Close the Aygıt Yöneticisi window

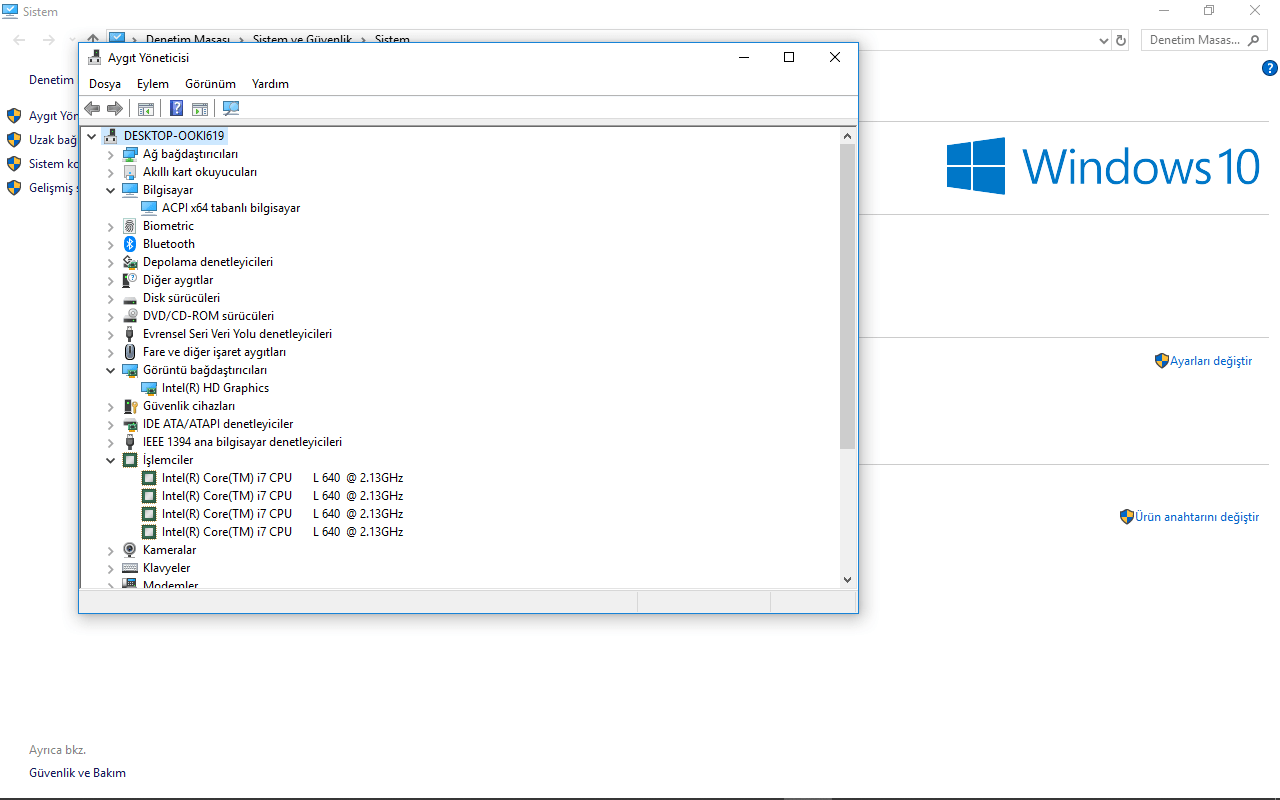pos(835,57)
